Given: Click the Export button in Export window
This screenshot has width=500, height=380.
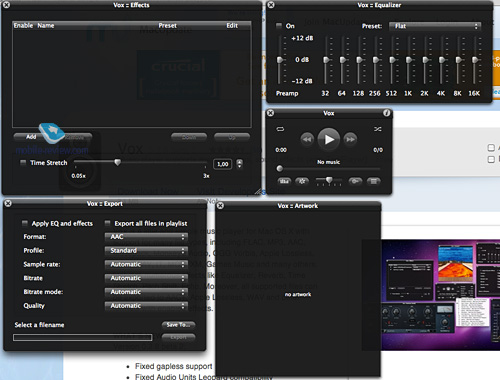Looking at the screenshot, I should point(178,337).
